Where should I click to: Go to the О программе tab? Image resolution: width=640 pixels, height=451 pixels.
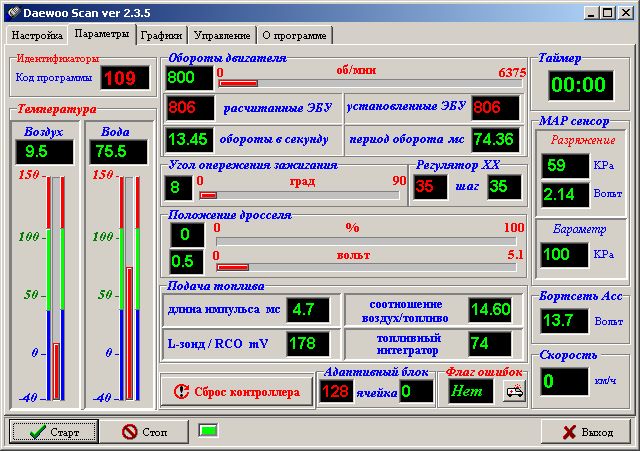click(294, 34)
